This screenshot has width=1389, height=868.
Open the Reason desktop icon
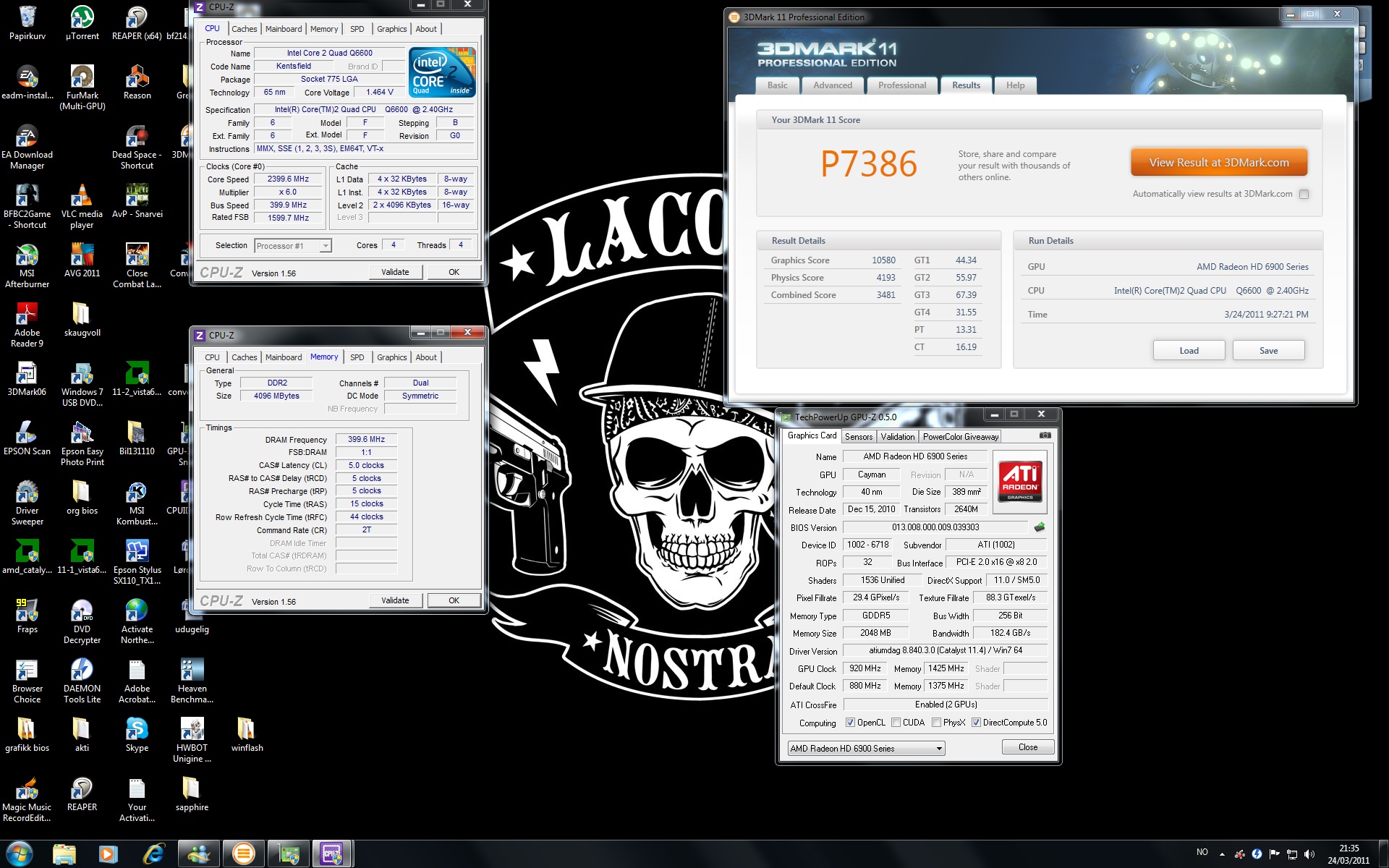tap(137, 82)
